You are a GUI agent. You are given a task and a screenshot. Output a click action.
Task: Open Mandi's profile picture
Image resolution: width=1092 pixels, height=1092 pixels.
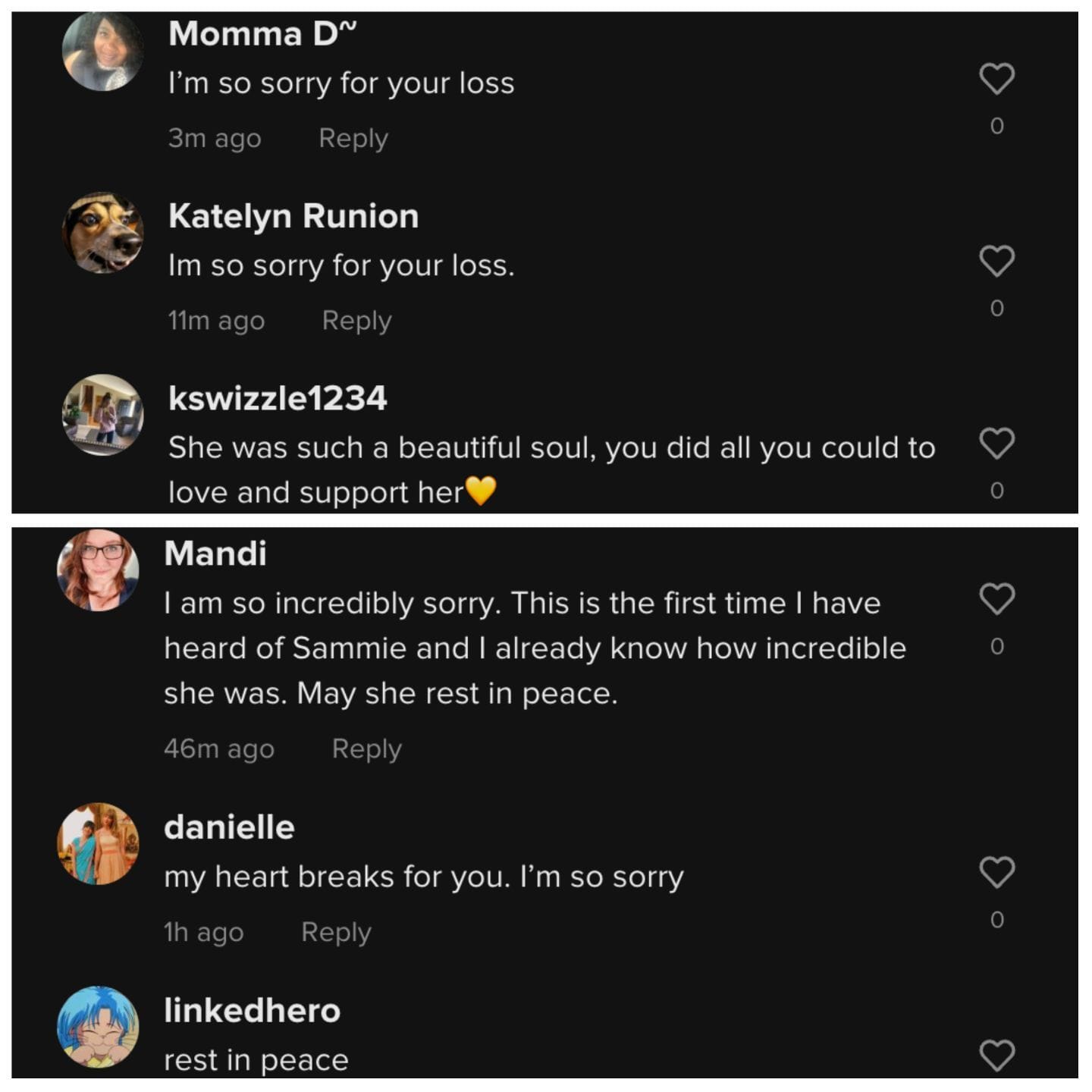tap(98, 570)
